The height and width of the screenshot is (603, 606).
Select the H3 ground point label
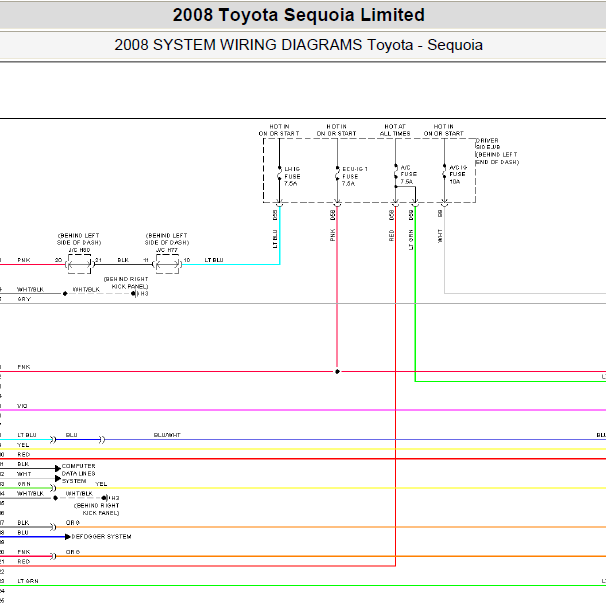coord(144,294)
